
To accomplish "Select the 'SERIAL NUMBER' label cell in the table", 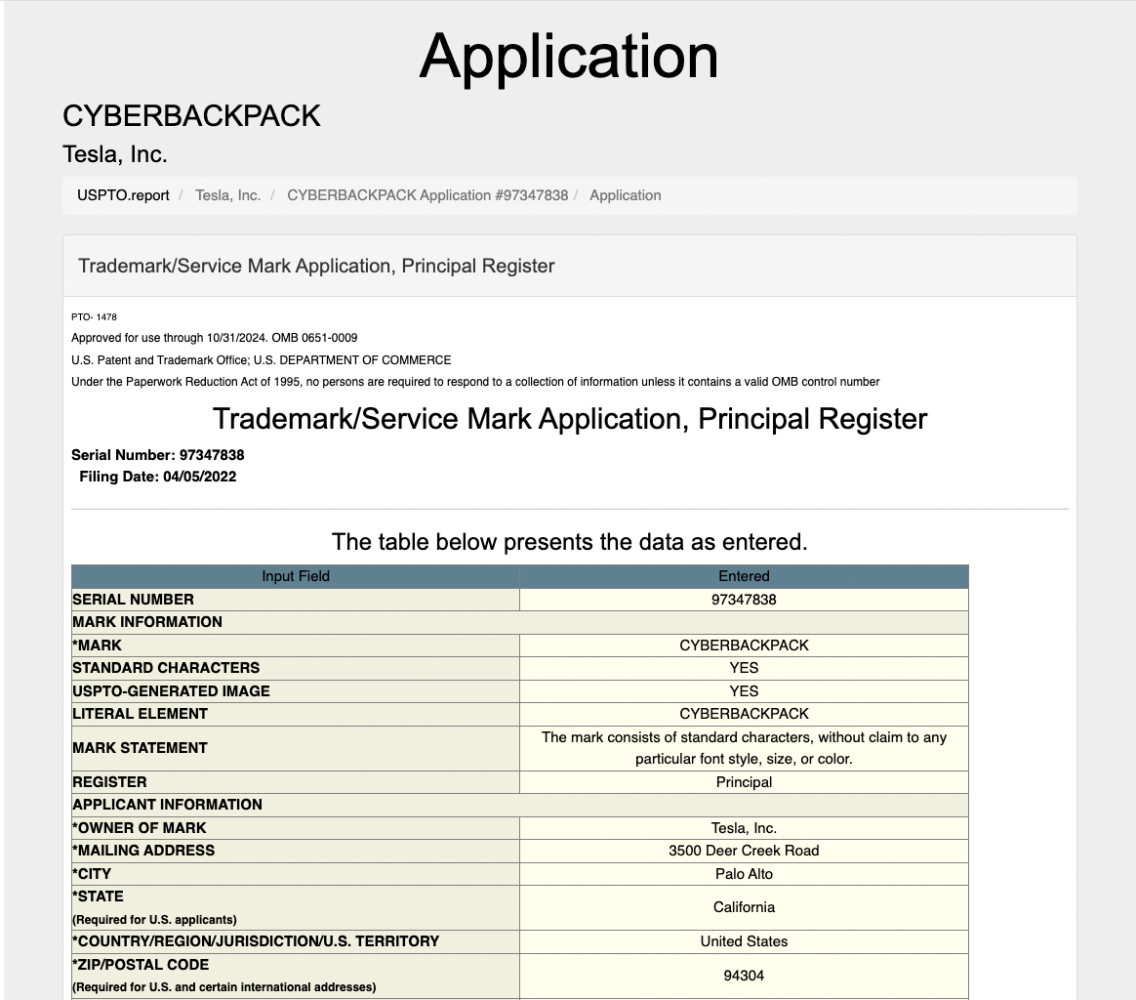I will point(296,599).
